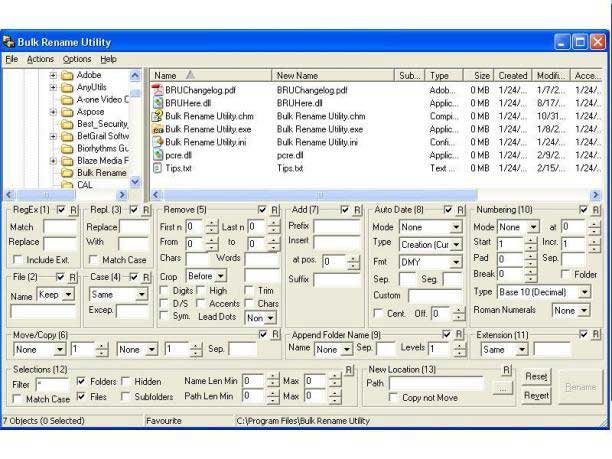Uncheck Folders in Selections
The height and width of the screenshot is (459, 612).
click(81, 381)
